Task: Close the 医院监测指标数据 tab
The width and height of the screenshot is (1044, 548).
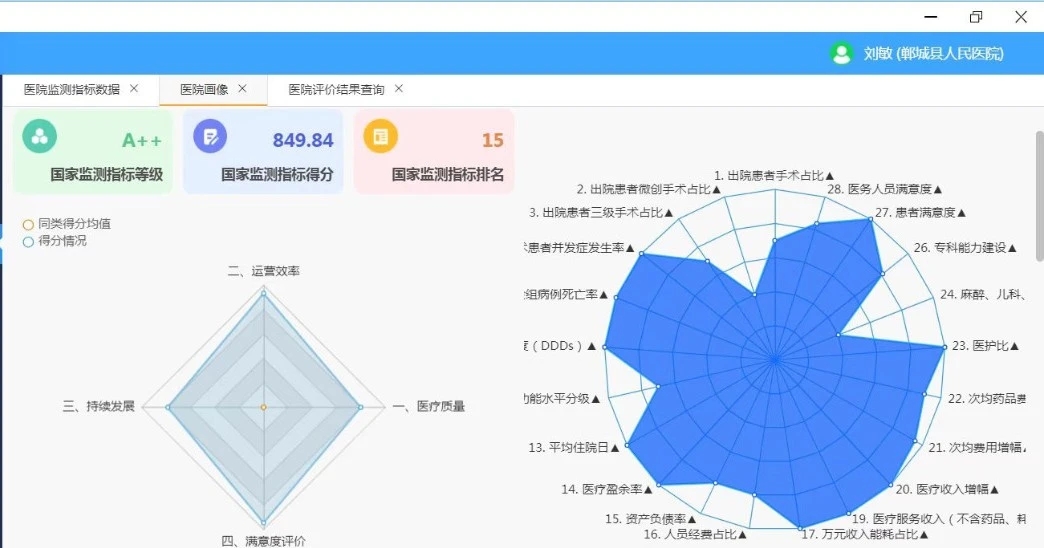Action: 134,89
